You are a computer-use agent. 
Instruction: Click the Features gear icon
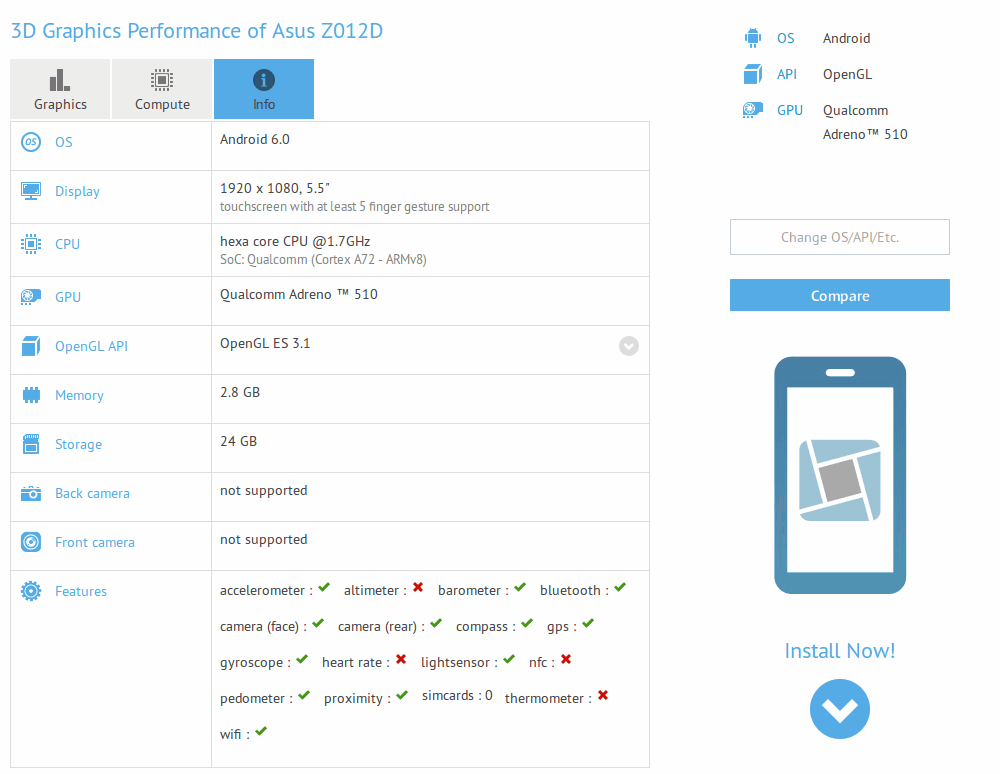31,592
